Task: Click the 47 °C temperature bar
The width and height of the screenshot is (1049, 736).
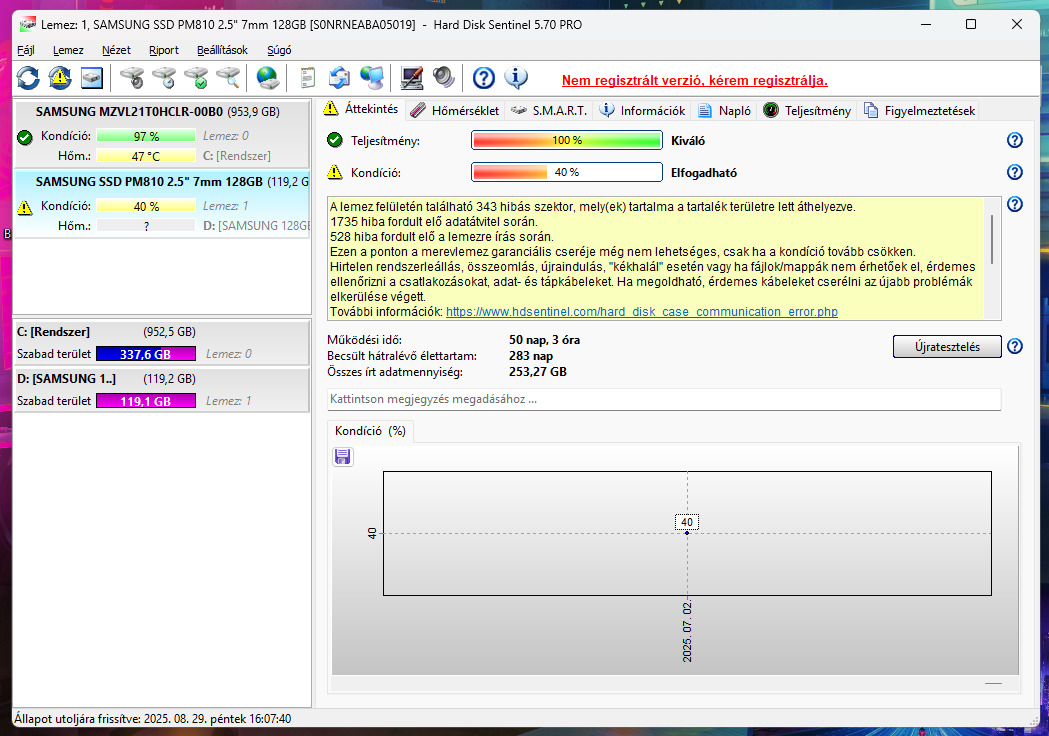Action: [x=146, y=156]
